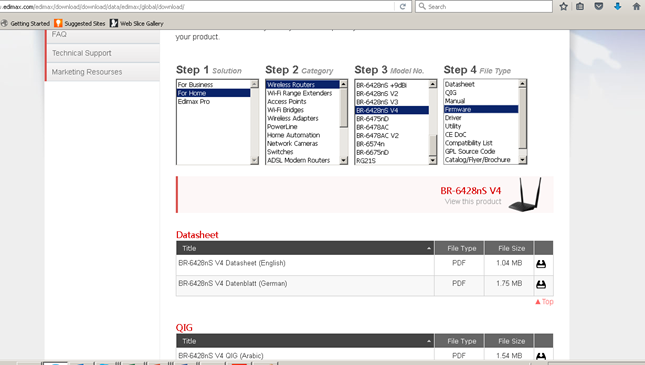Sort Datasheet table by File Size
Image resolution: width=645 pixels, height=365 pixels.
tap(509, 248)
